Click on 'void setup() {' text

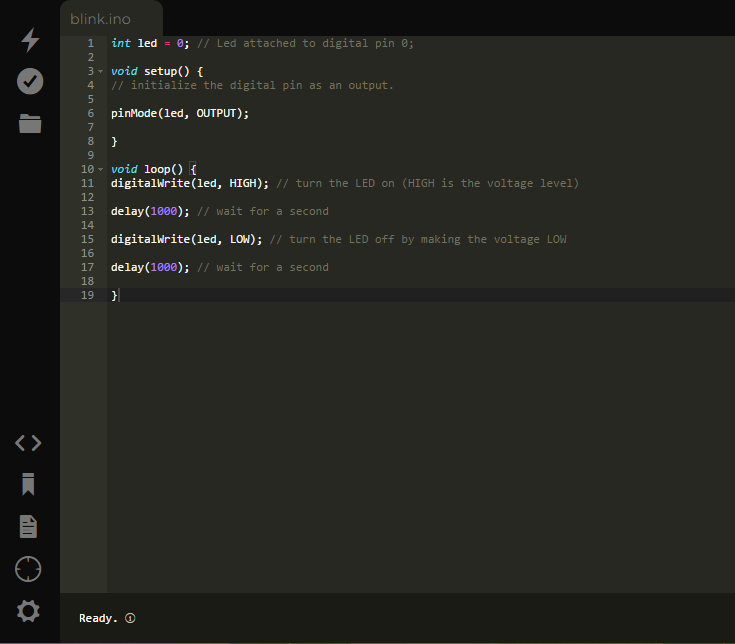pyautogui.click(x=157, y=71)
